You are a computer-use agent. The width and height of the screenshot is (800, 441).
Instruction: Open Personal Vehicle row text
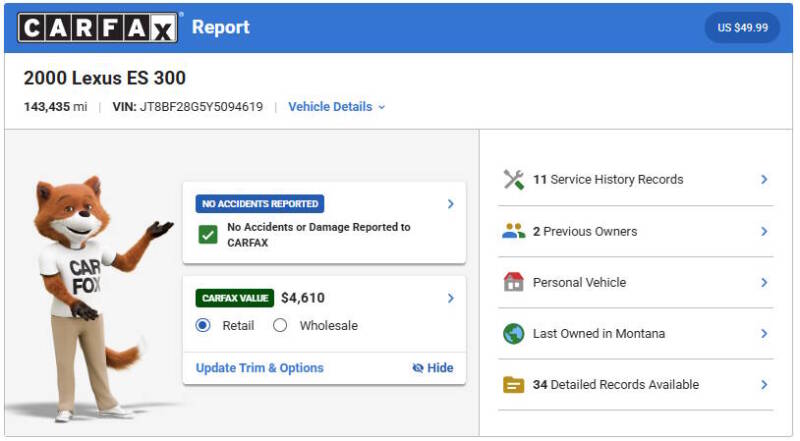579,282
